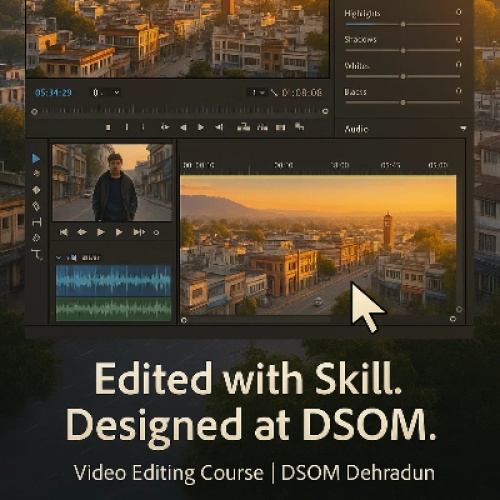Click 'Video Editing Course | DSOM Dehradun' caption

tap(254, 473)
